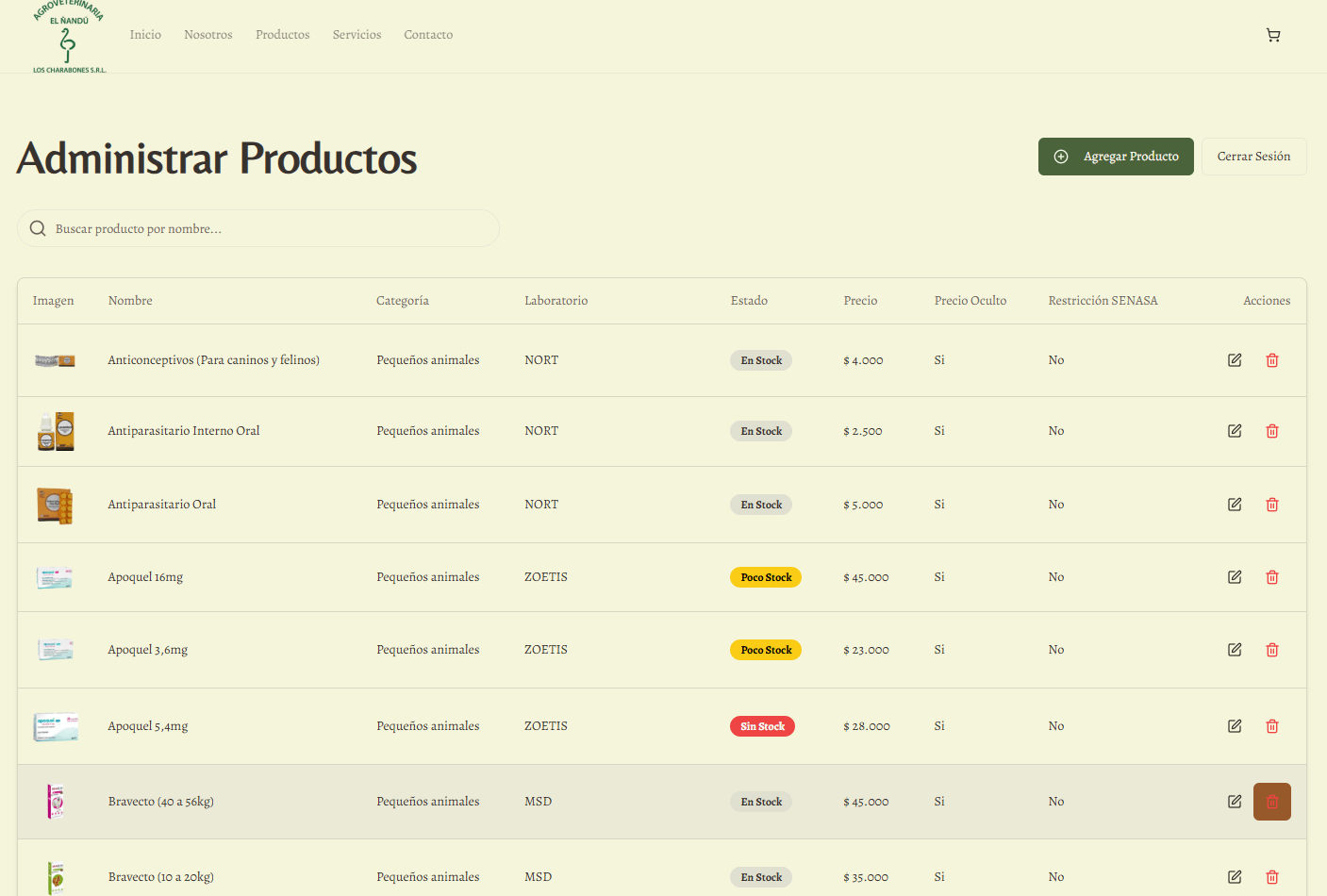
Task: Delete the Antiparasitario Interno Oral product
Action: 1272,431
